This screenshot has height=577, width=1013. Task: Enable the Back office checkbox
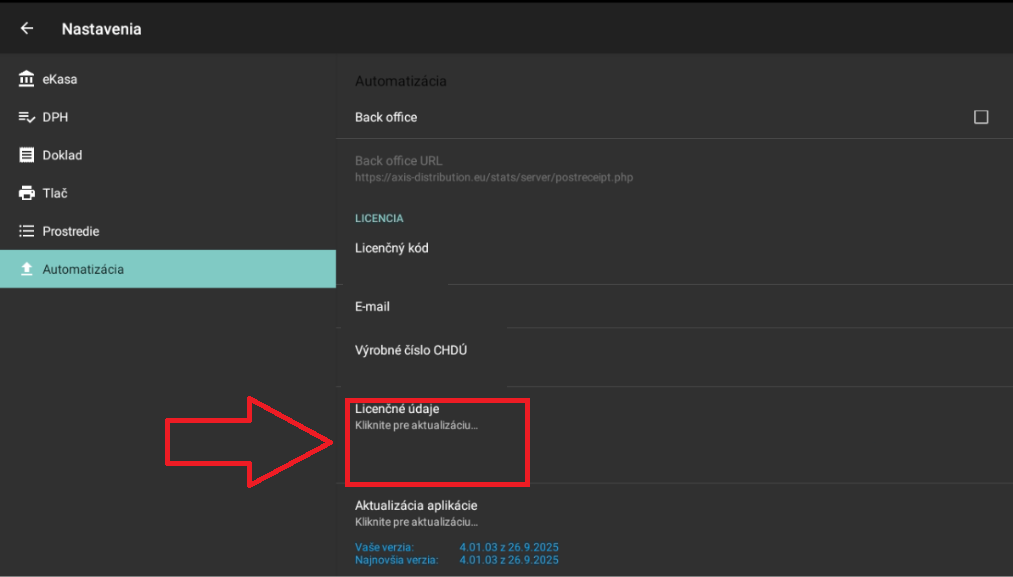click(980, 117)
